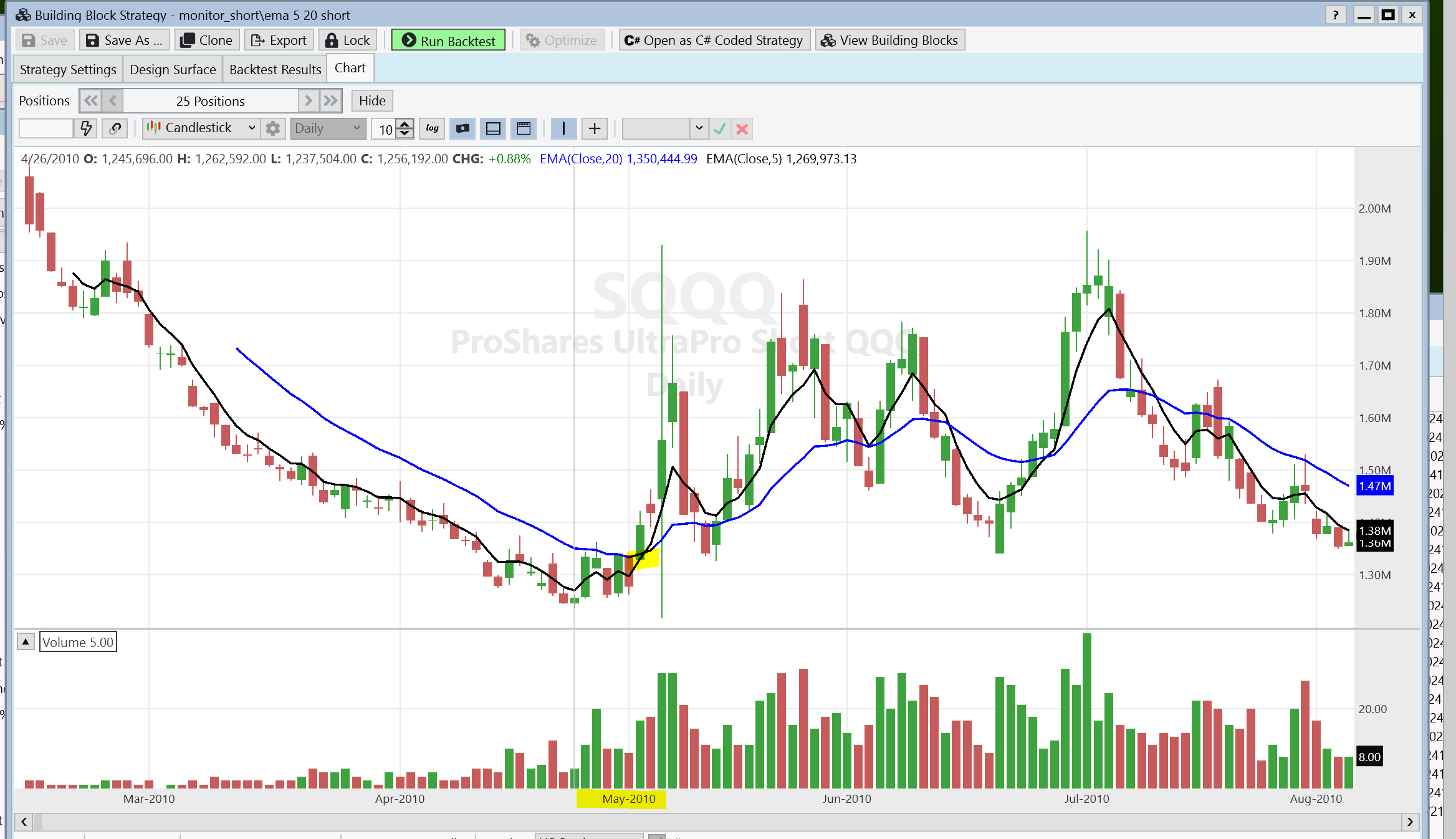
Task: Open the Daily scale dropdown
Action: (328, 128)
